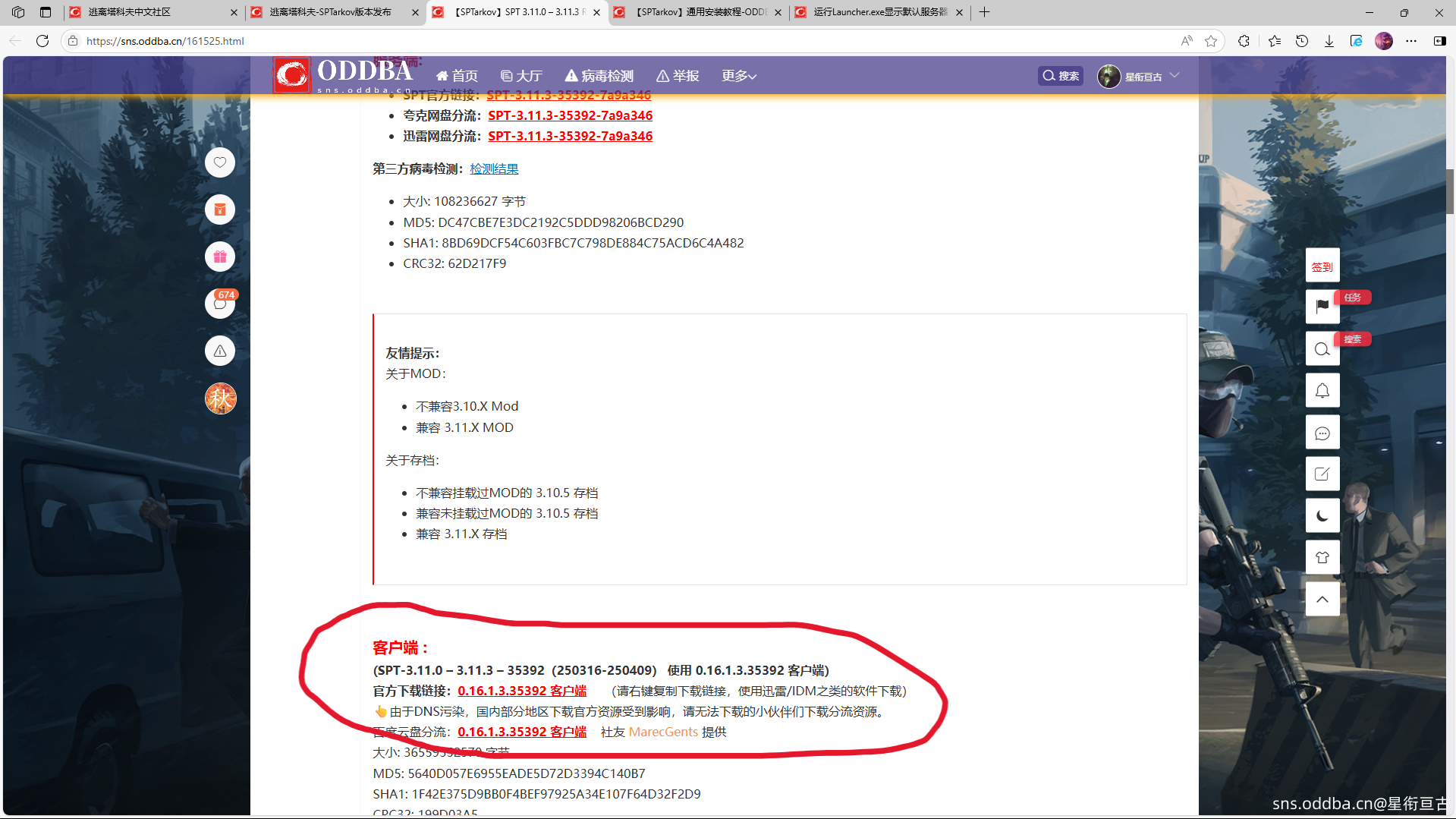The width and height of the screenshot is (1456, 819).
Task: Toggle dark mode moon icon
Action: [1322, 516]
